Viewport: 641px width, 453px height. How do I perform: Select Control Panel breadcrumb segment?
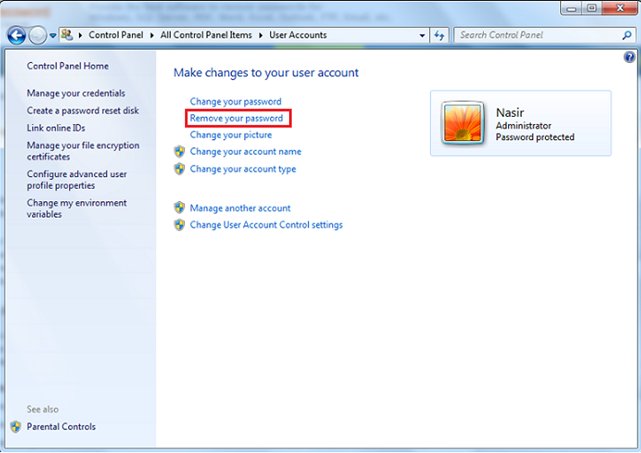click(116, 36)
